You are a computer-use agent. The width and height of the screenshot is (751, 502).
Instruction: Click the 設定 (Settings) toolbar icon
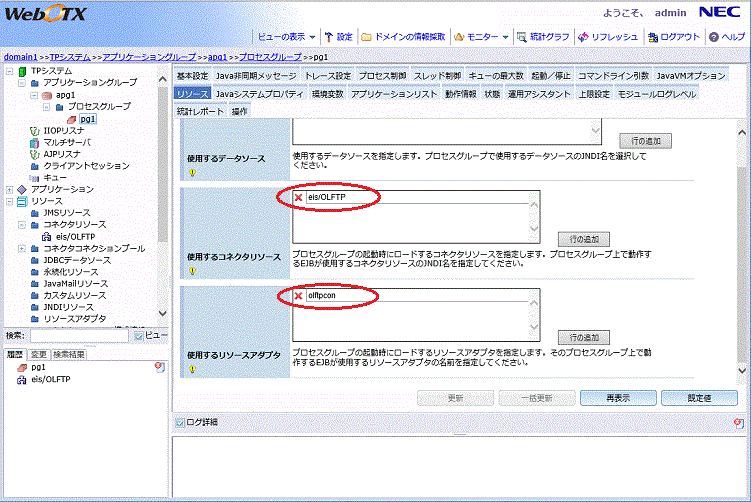point(329,37)
